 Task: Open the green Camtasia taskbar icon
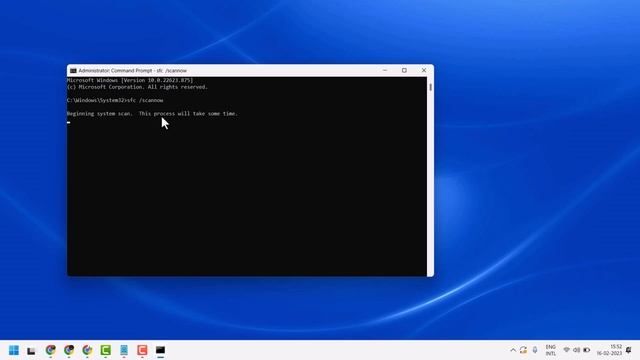(106, 350)
